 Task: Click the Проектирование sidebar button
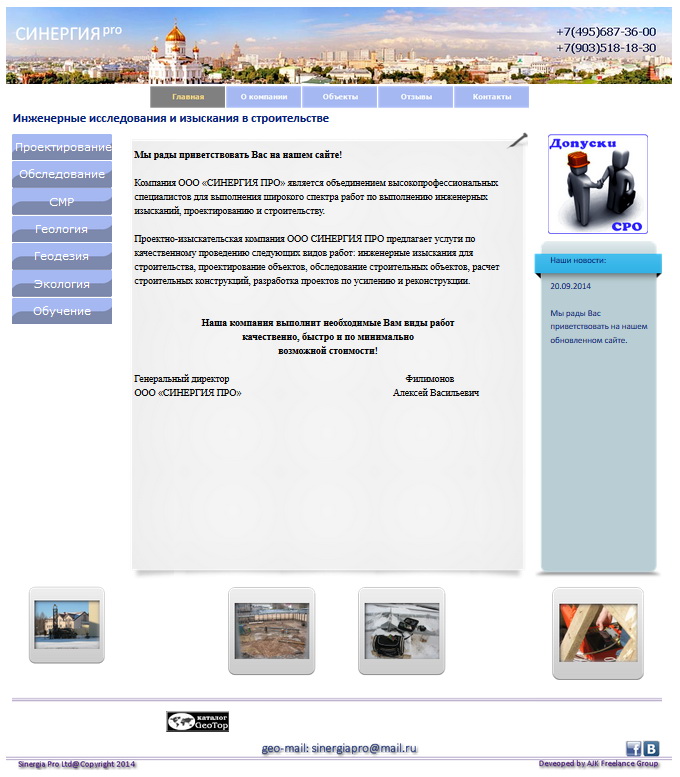[62, 147]
